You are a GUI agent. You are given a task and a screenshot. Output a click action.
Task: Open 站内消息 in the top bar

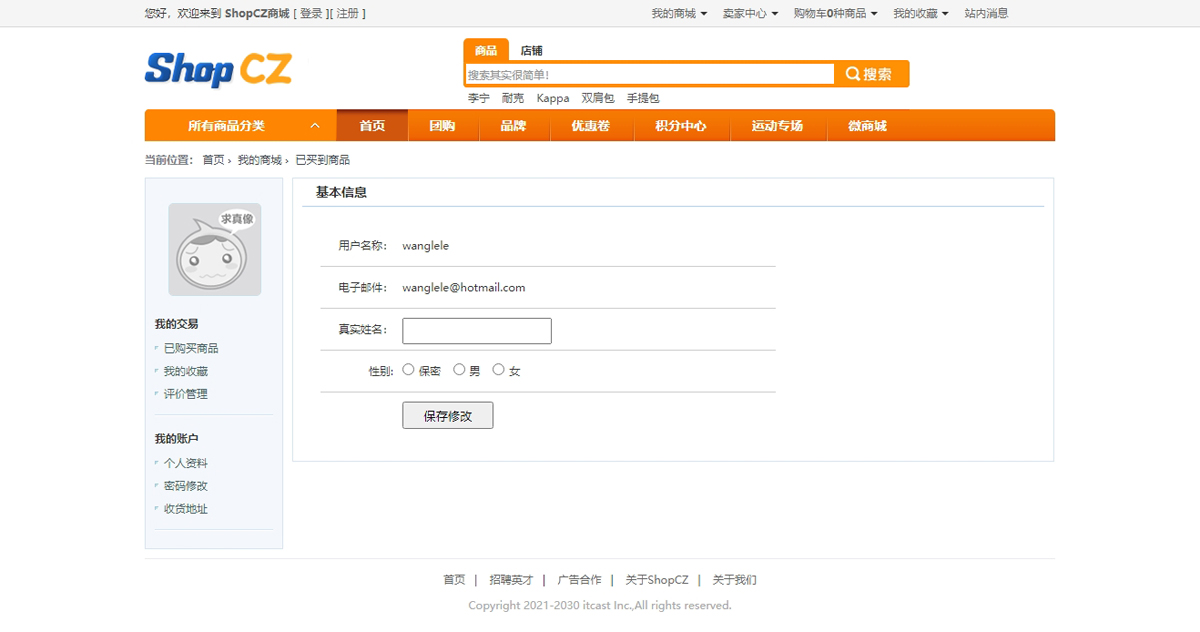tap(986, 13)
